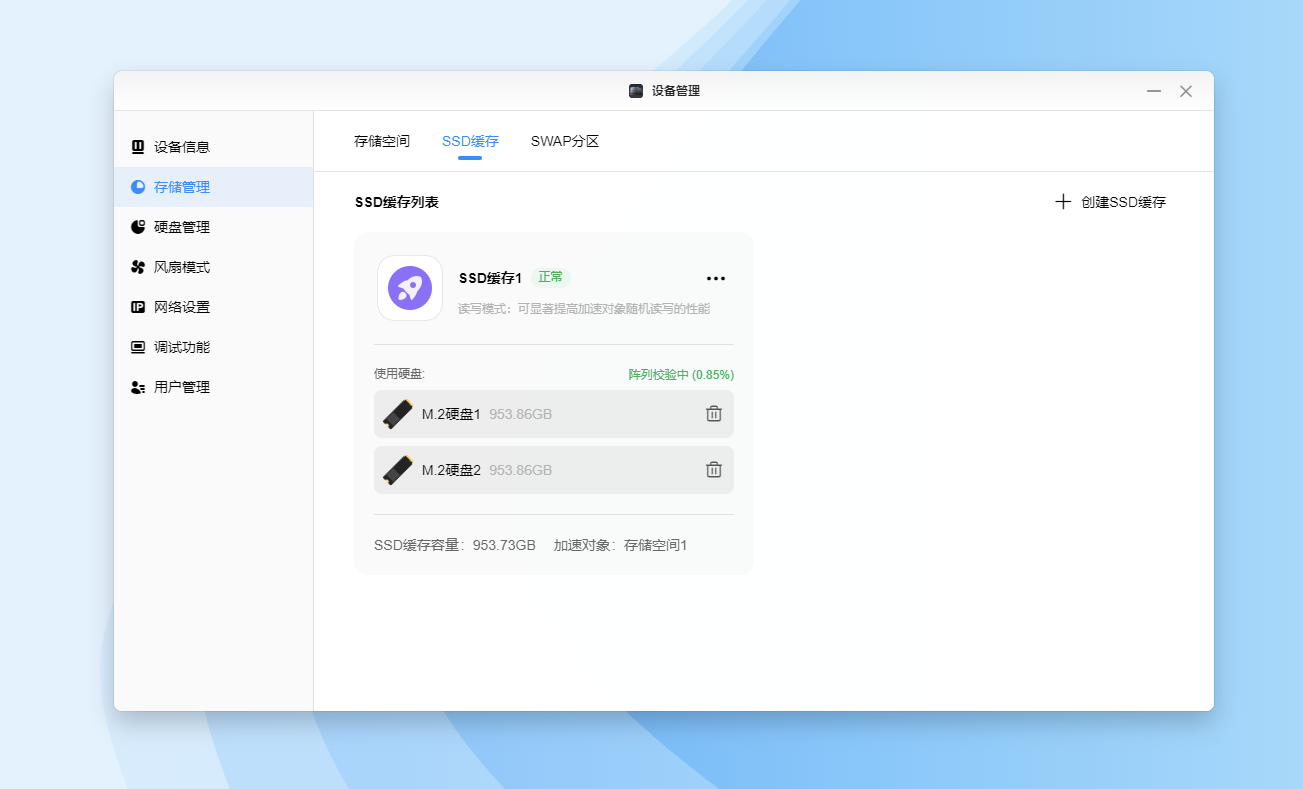
Task: Click the purple rocket SSD cache icon
Action: point(409,288)
